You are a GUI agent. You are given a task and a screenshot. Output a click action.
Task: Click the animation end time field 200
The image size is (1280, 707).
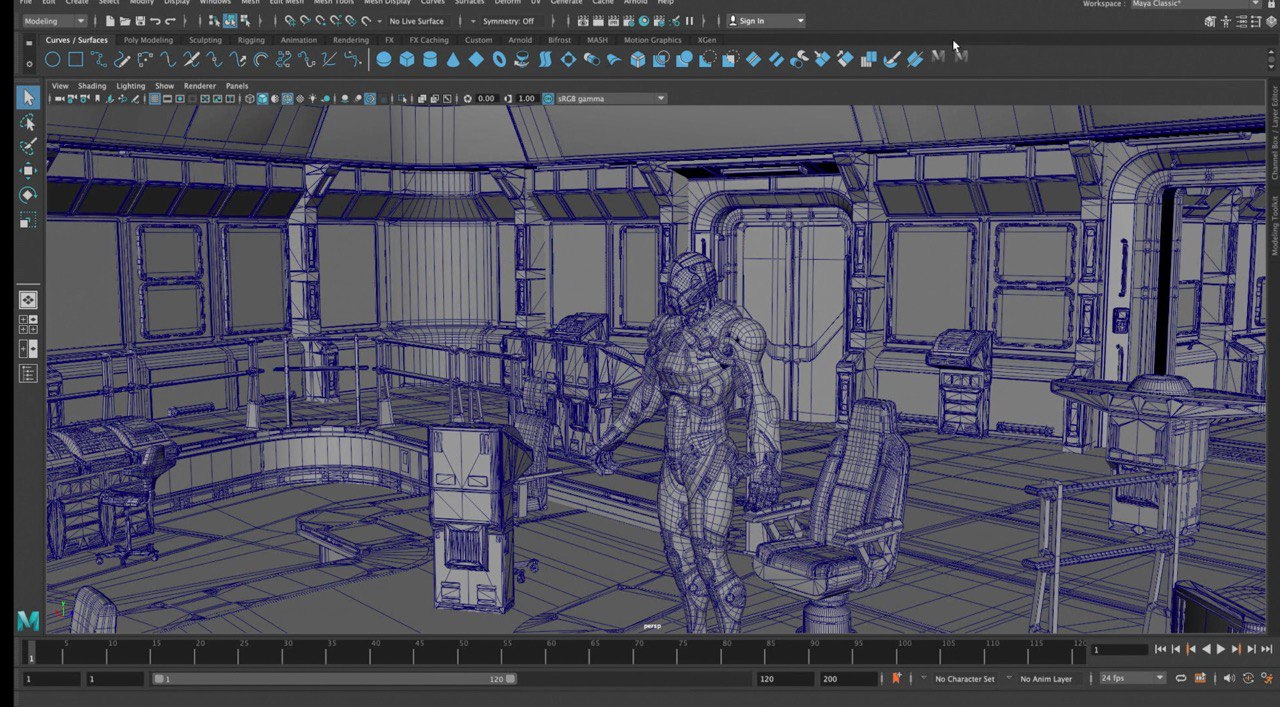pyautogui.click(x=848, y=679)
